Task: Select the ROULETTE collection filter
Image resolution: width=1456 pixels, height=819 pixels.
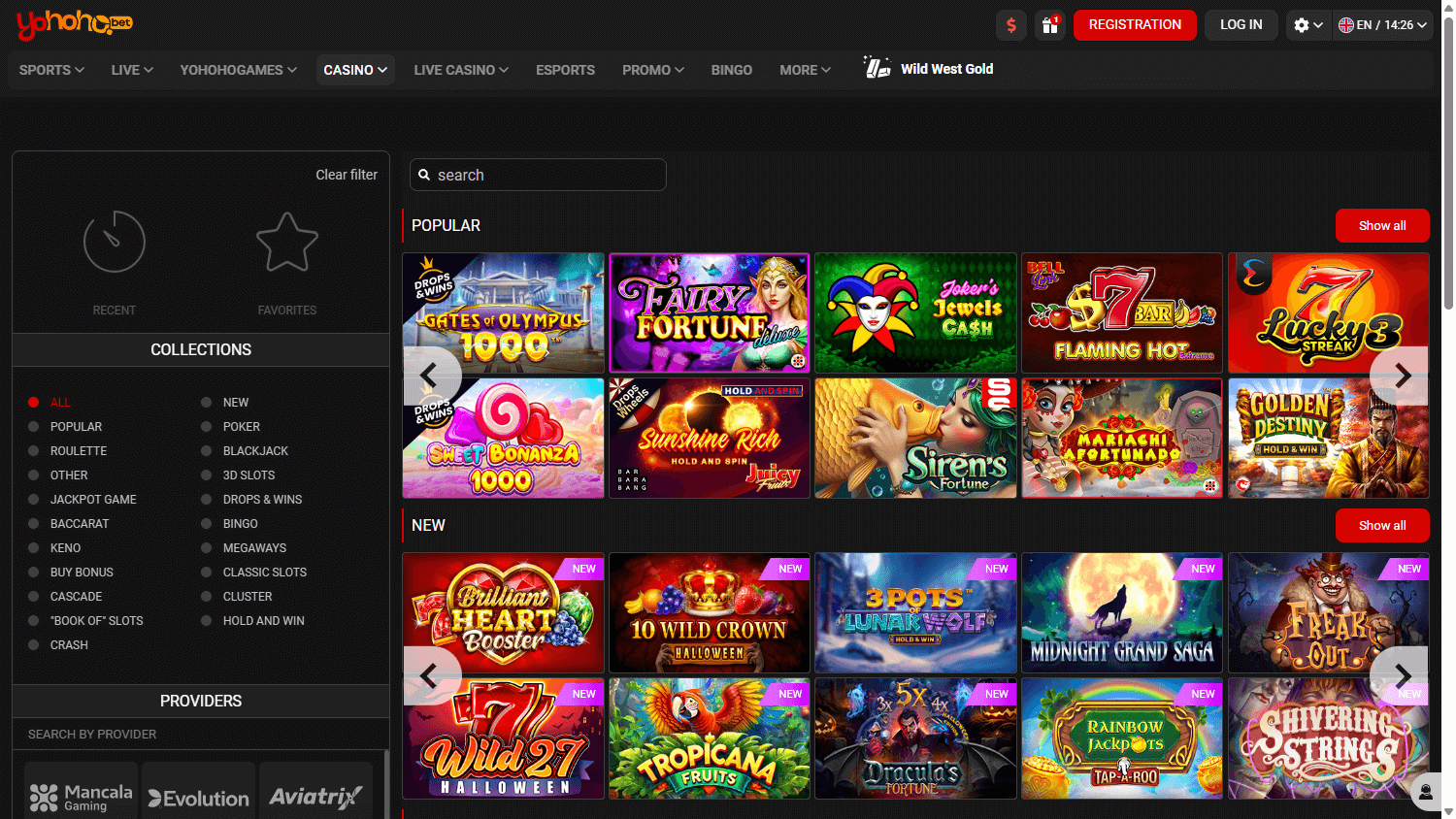Action: pyautogui.click(x=79, y=450)
